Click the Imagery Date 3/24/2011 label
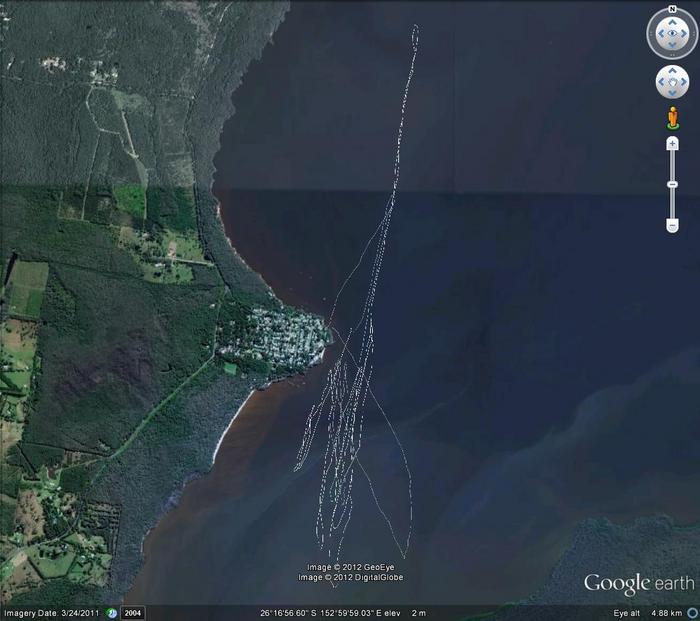The width and height of the screenshot is (700, 621). point(51,612)
